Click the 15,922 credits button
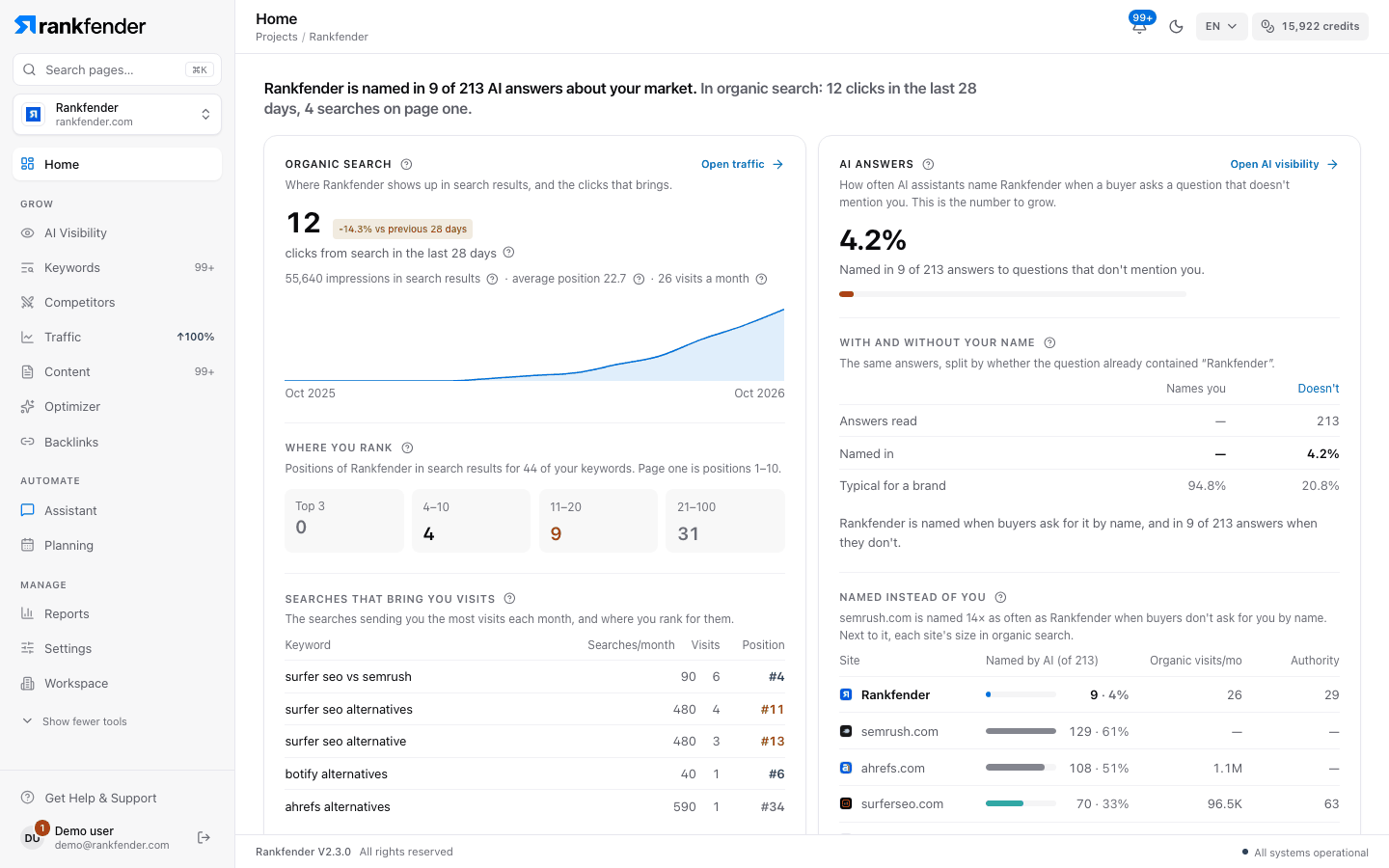 click(1310, 27)
